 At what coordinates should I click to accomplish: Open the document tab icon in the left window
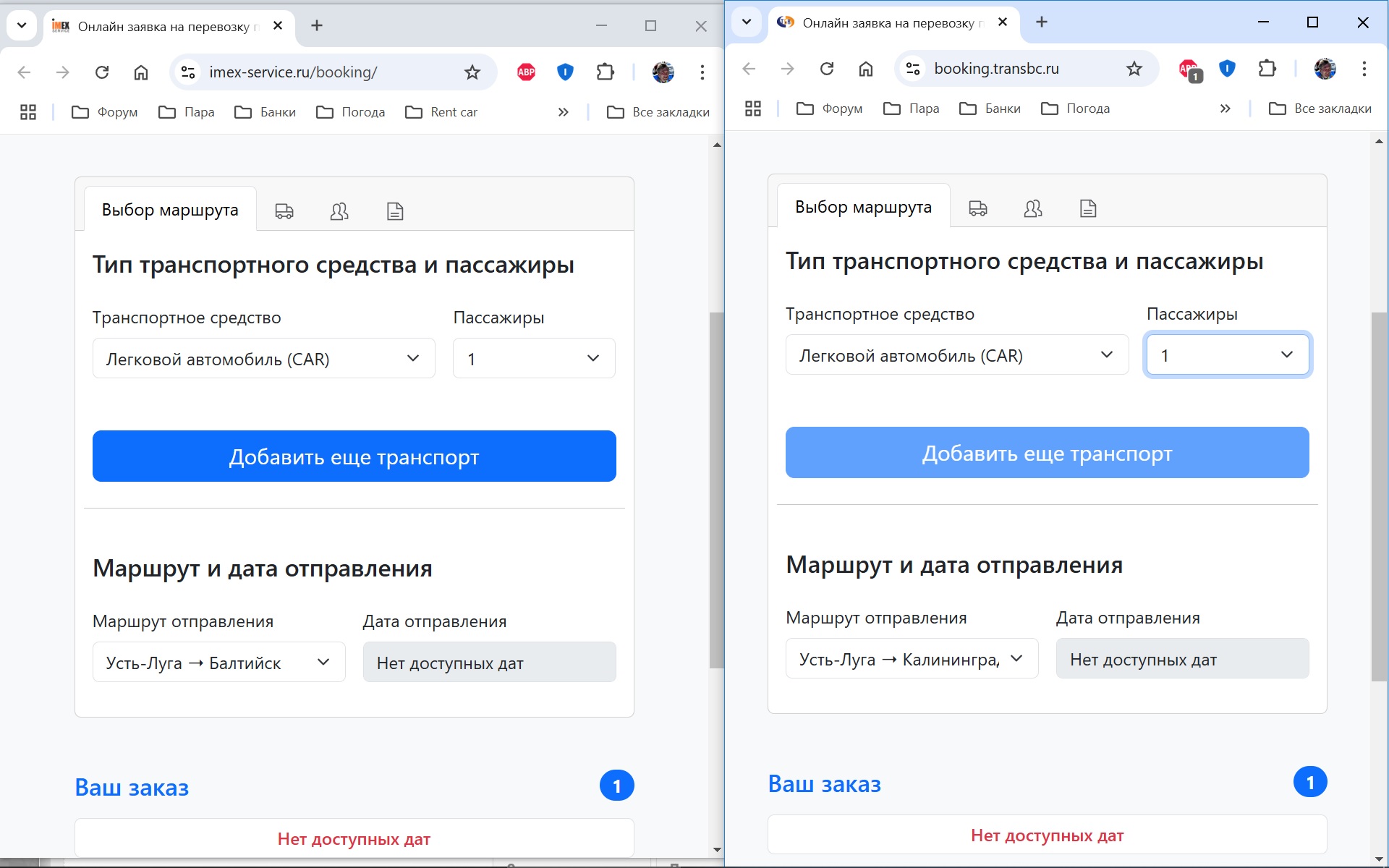coord(395,211)
